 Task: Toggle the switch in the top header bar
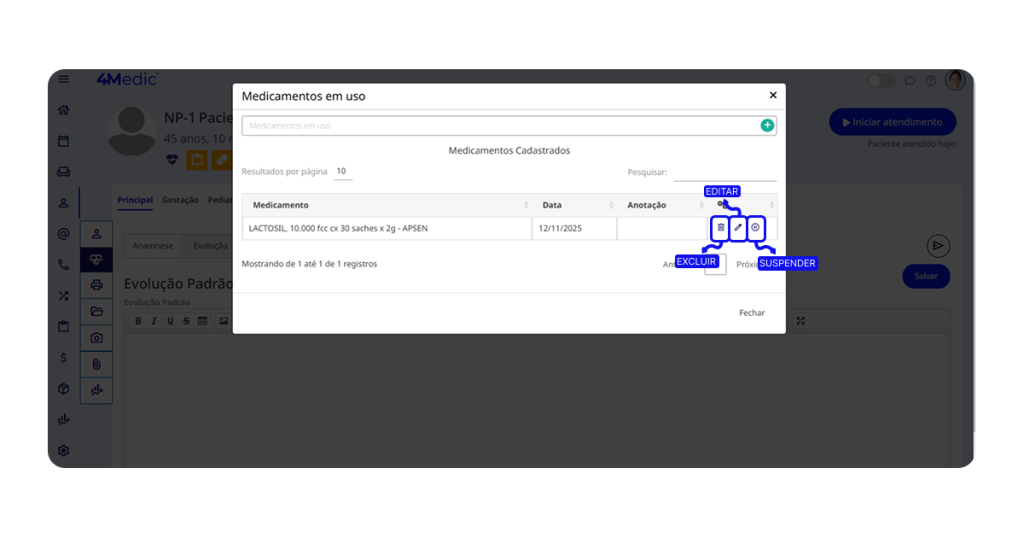(x=880, y=81)
